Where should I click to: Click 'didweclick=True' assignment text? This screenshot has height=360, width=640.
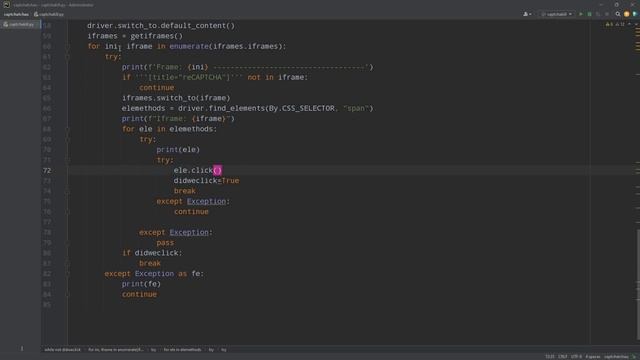(206, 180)
